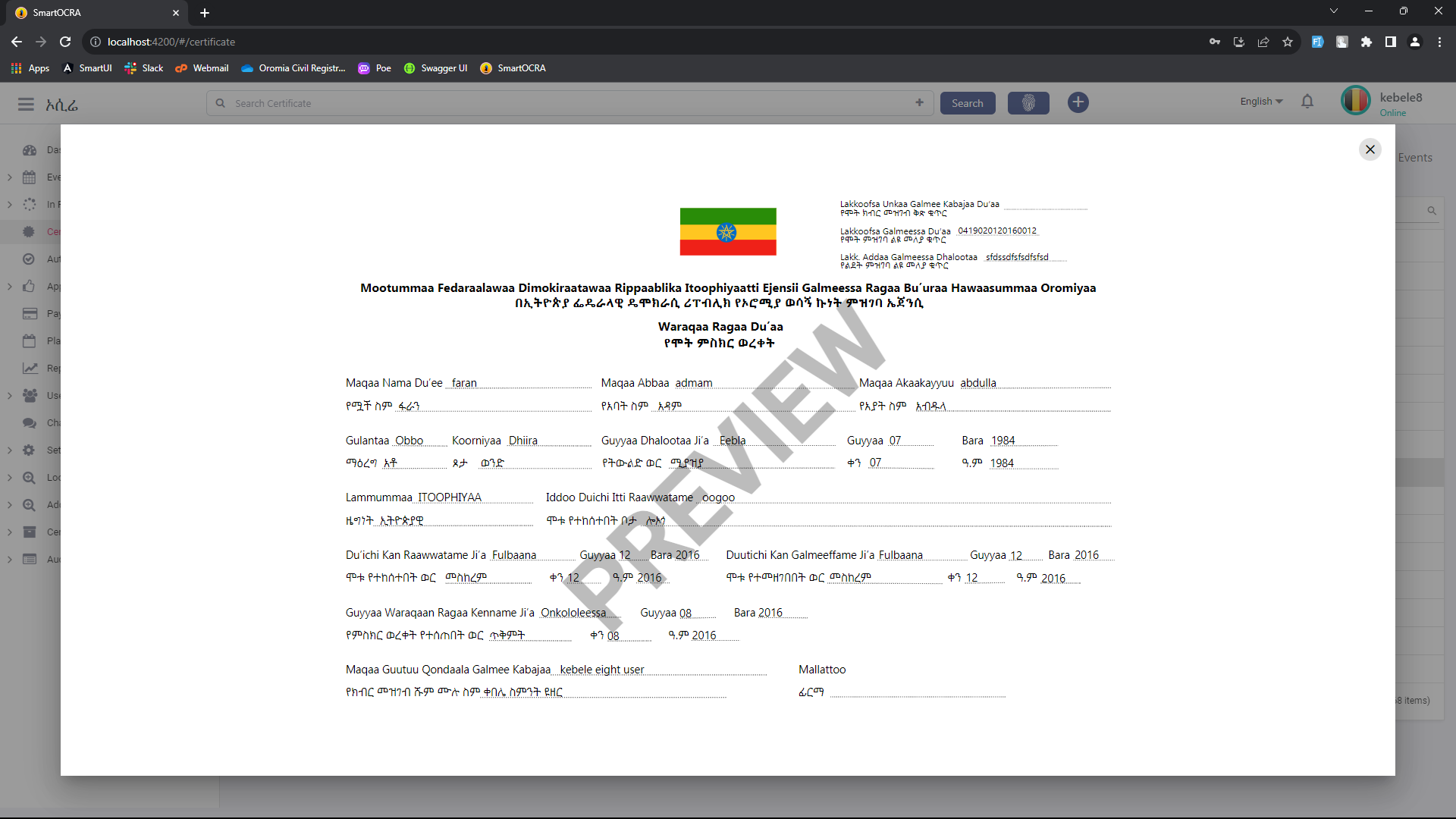Viewport: 1456px width, 819px height.
Task: Open the Poe bookmark
Action: coord(375,68)
